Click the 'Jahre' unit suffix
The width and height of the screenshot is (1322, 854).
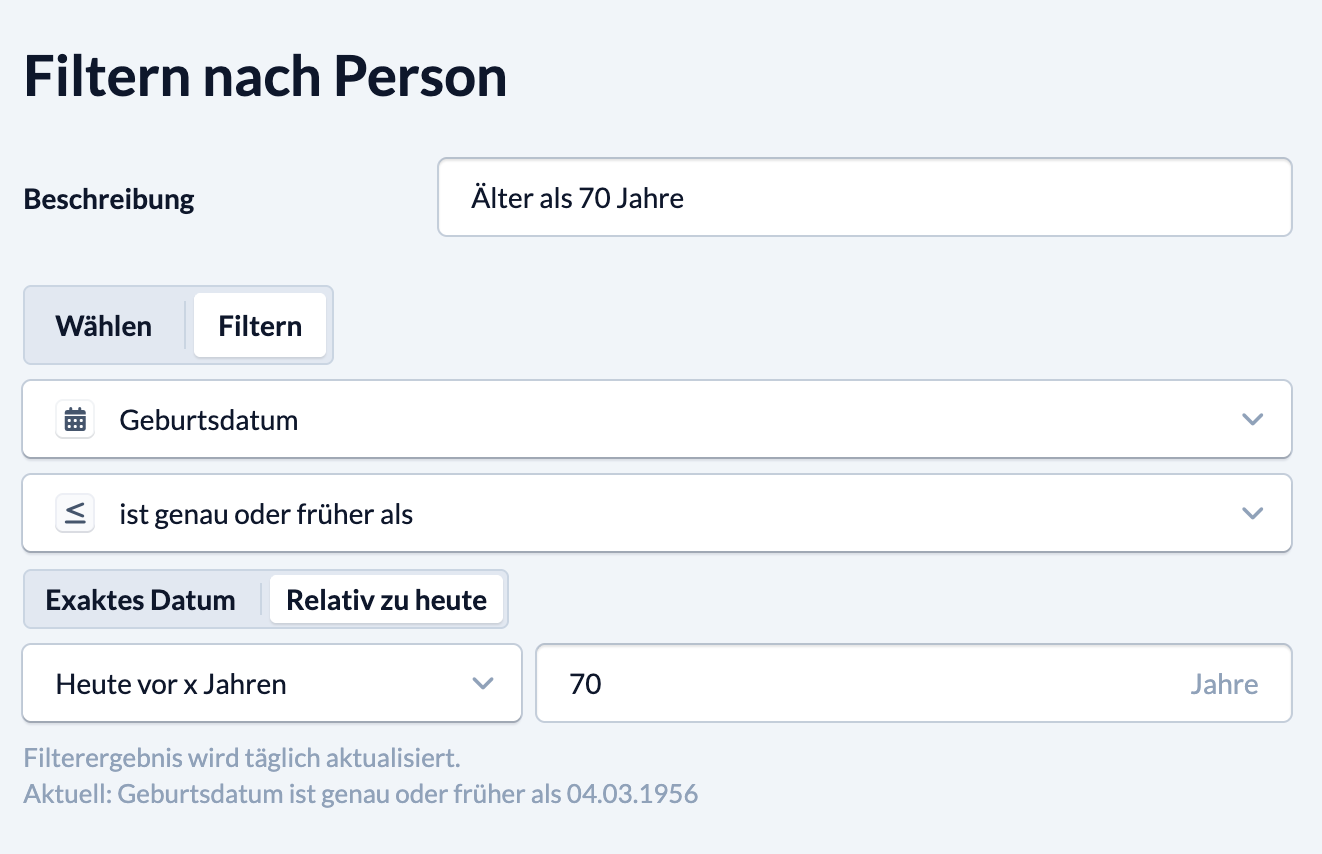(1224, 684)
